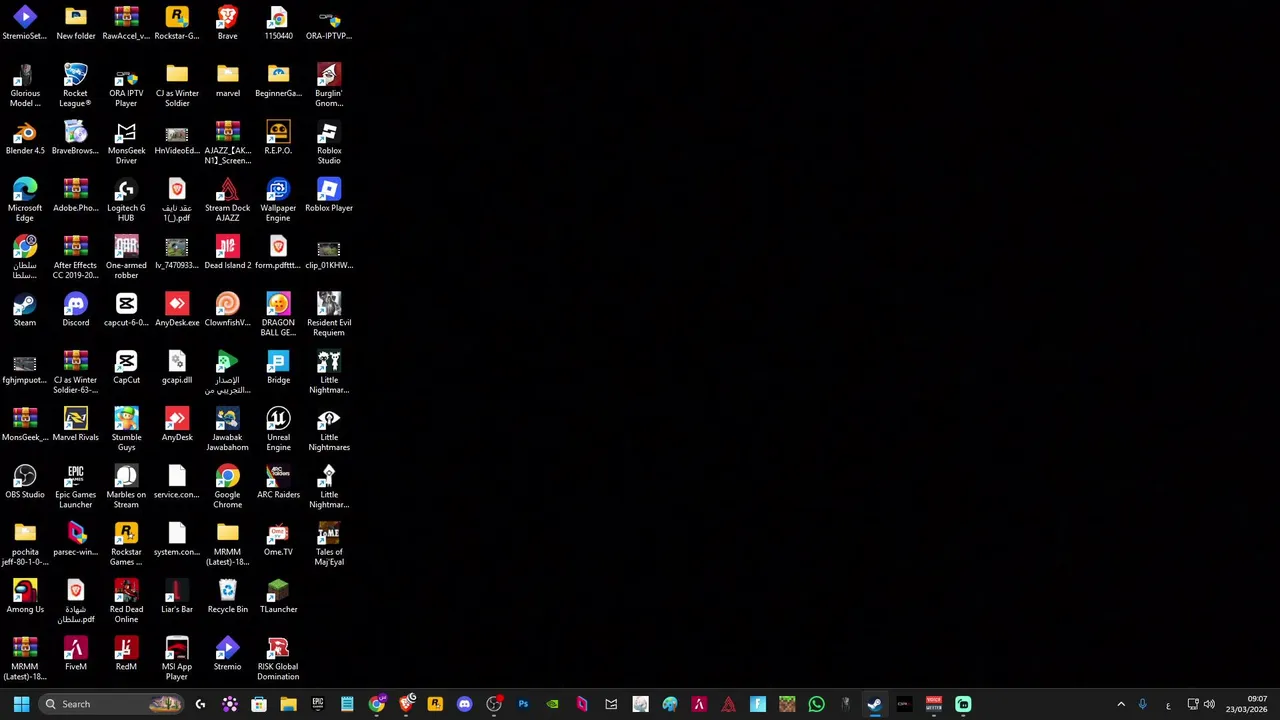
Task: Open the R.E.P.O. desktop shortcut
Action: [278, 138]
